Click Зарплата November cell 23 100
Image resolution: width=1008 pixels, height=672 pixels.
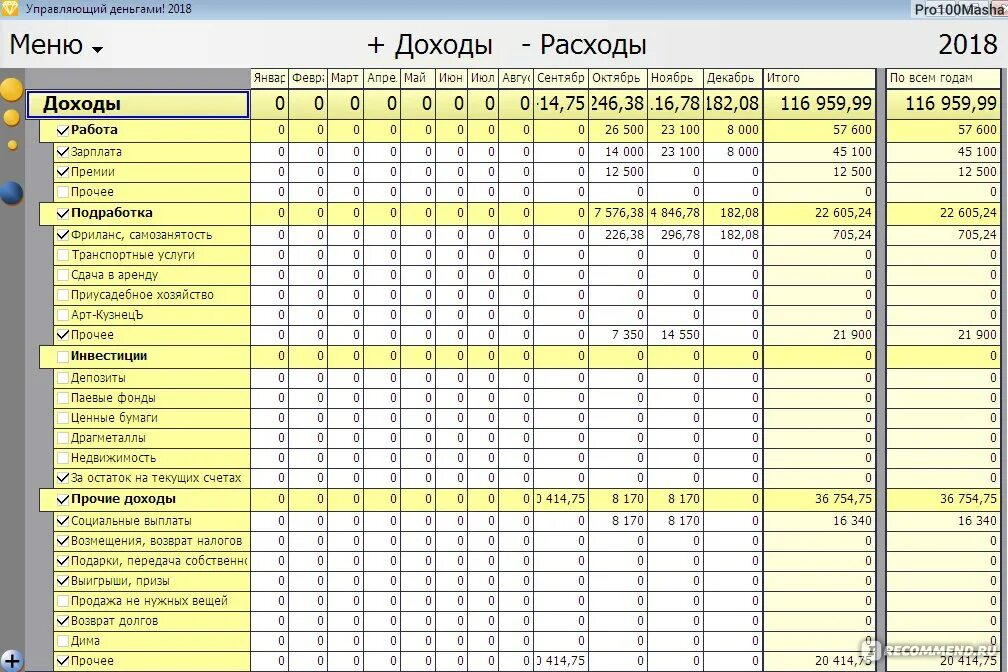675,152
